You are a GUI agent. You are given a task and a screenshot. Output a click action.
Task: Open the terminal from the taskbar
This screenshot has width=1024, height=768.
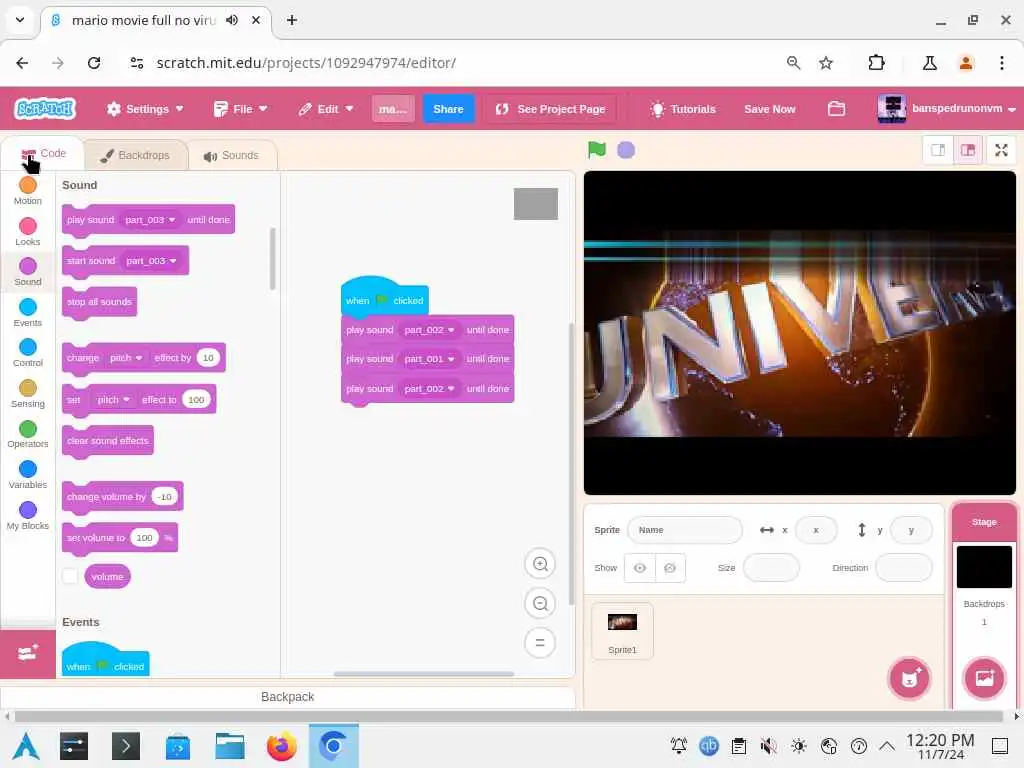click(125, 745)
